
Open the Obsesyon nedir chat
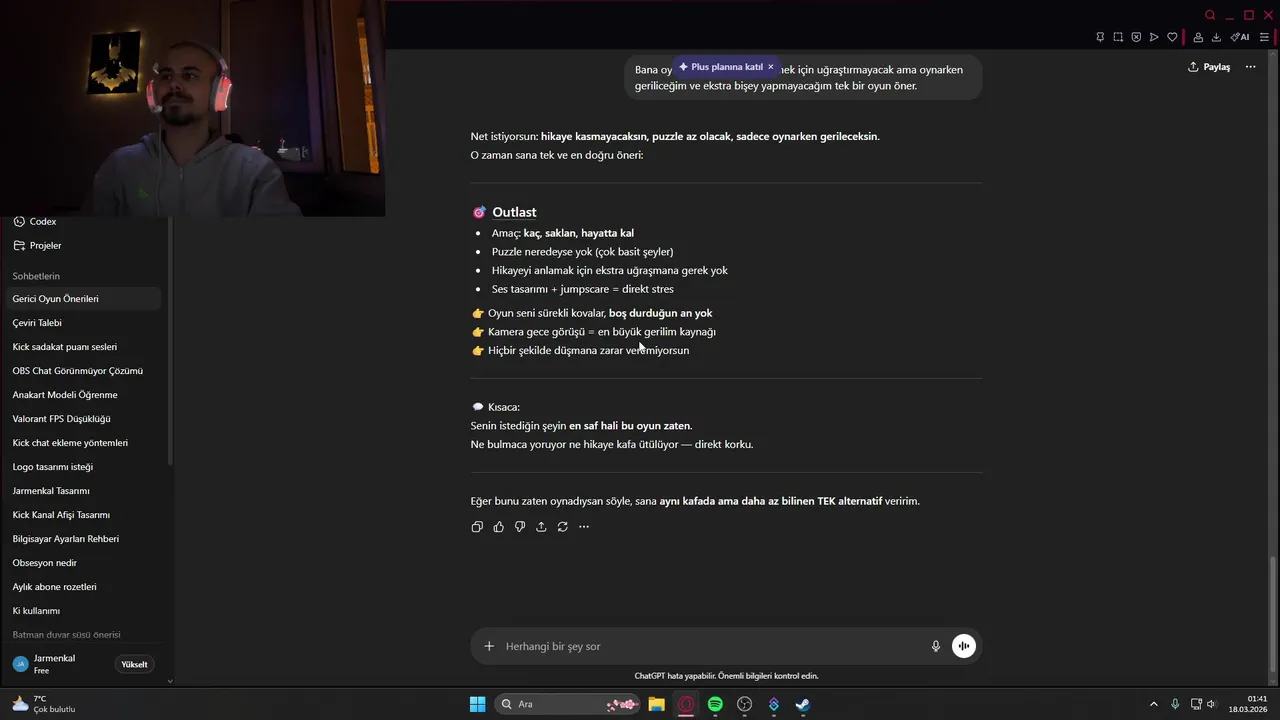coord(83,563)
